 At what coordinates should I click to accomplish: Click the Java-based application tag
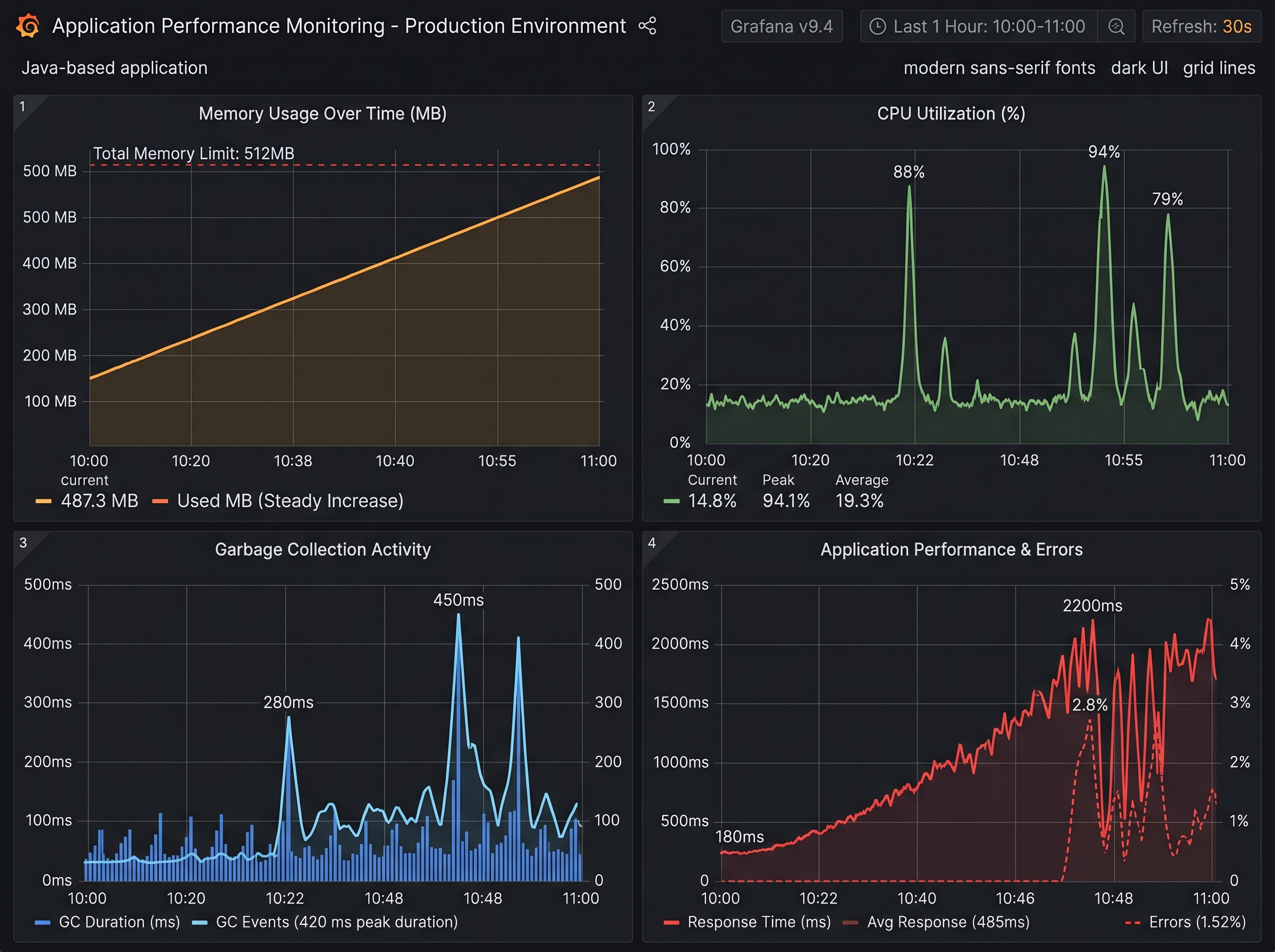tap(114, 68)
